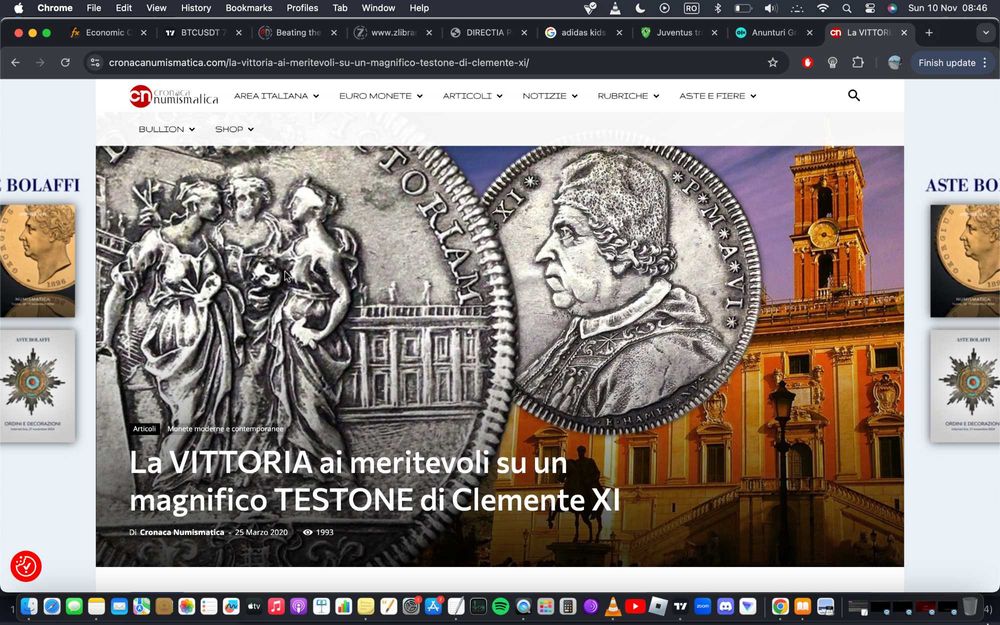Open Spotify from the Dock

tap(501, 607)
